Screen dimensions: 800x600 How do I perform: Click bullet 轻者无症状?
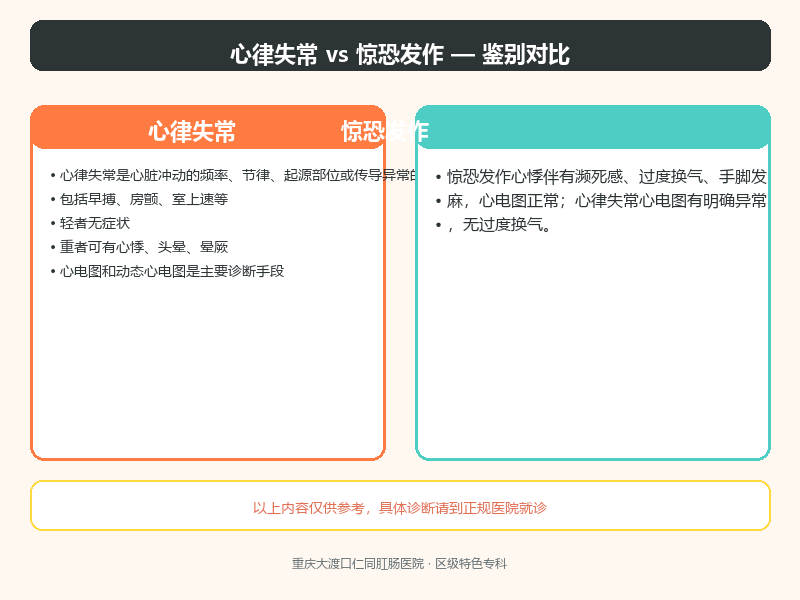pos(90,223)
